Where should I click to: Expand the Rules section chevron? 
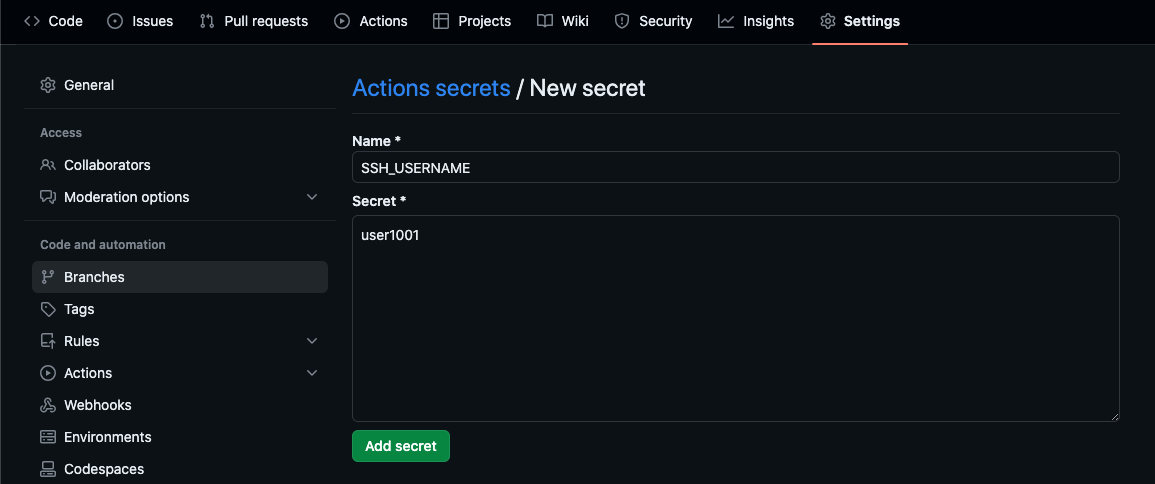coord(312,341)
